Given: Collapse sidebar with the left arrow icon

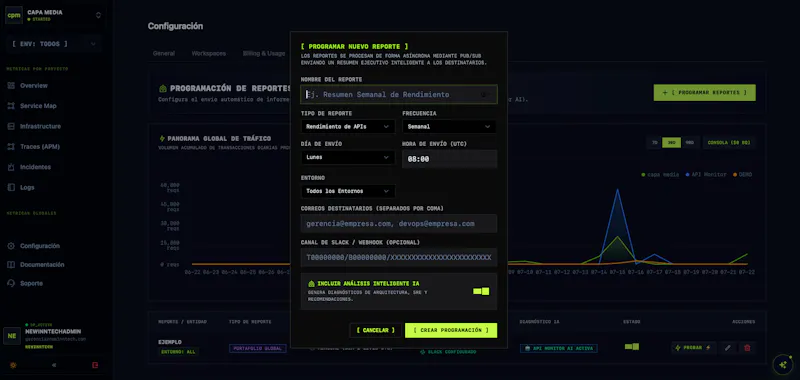Looking at the screenshot, I should pos(54,365).
